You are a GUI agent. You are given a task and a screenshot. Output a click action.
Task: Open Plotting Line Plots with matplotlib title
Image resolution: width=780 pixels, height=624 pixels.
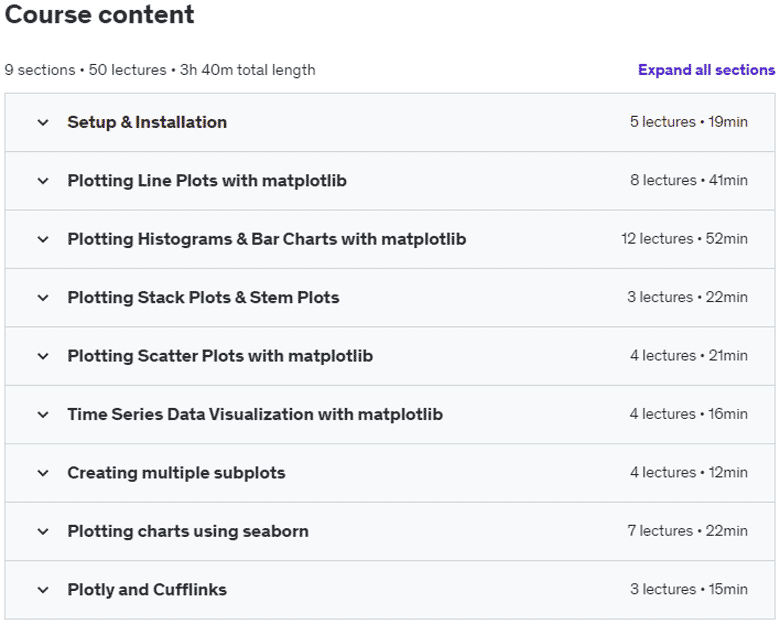pos(207,181)
